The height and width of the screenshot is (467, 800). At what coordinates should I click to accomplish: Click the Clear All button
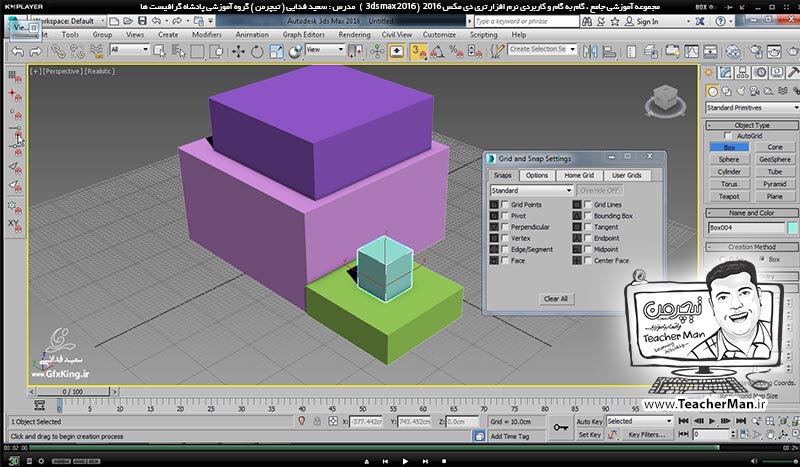coord(556,299)
